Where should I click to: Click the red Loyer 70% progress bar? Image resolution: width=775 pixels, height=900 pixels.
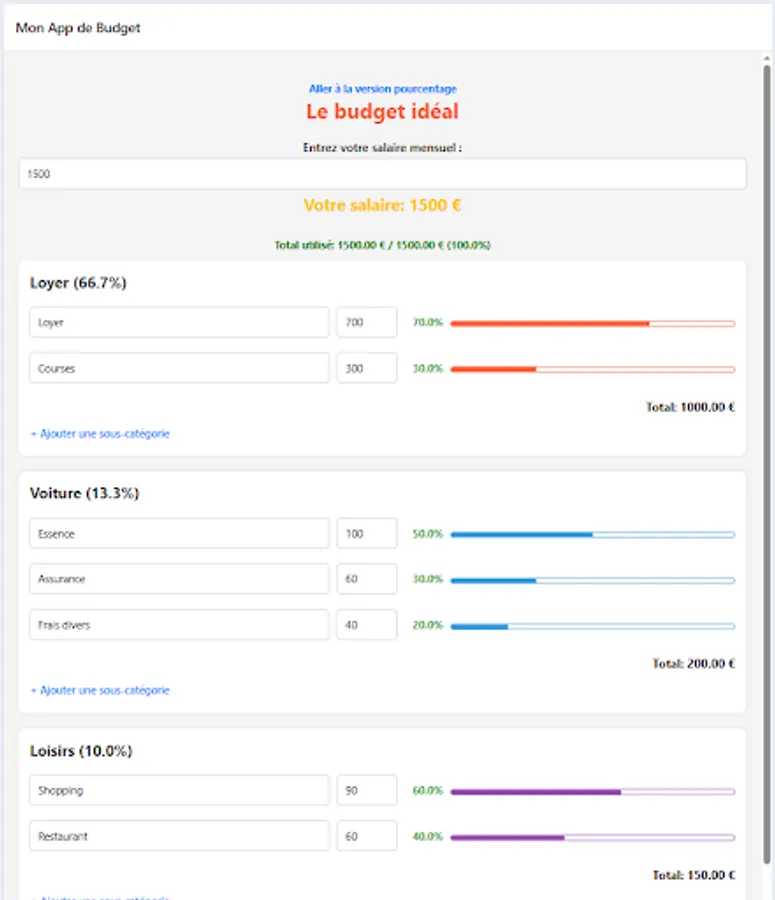click(592, 323)
